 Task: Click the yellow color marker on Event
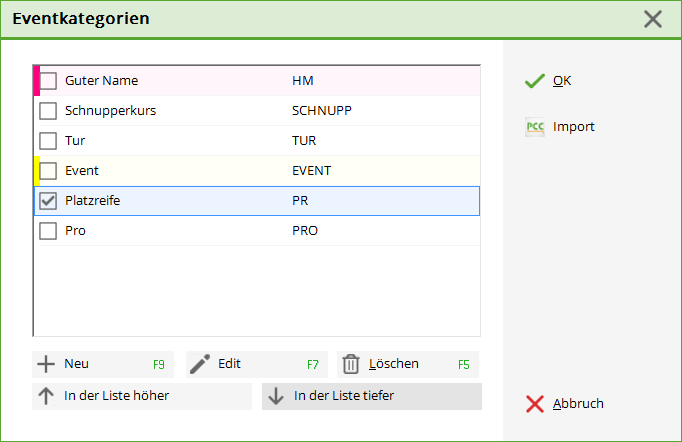coord(37,171)
